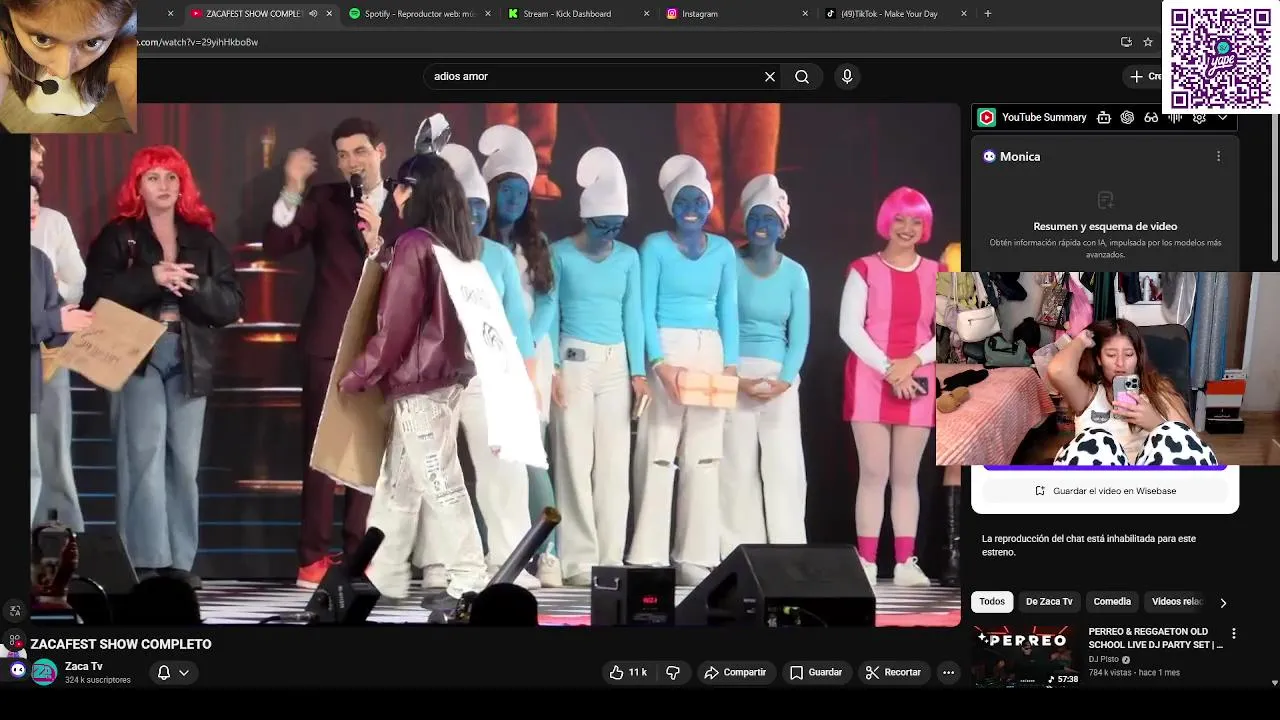Open Monica panel three-dot menu

1218,156
